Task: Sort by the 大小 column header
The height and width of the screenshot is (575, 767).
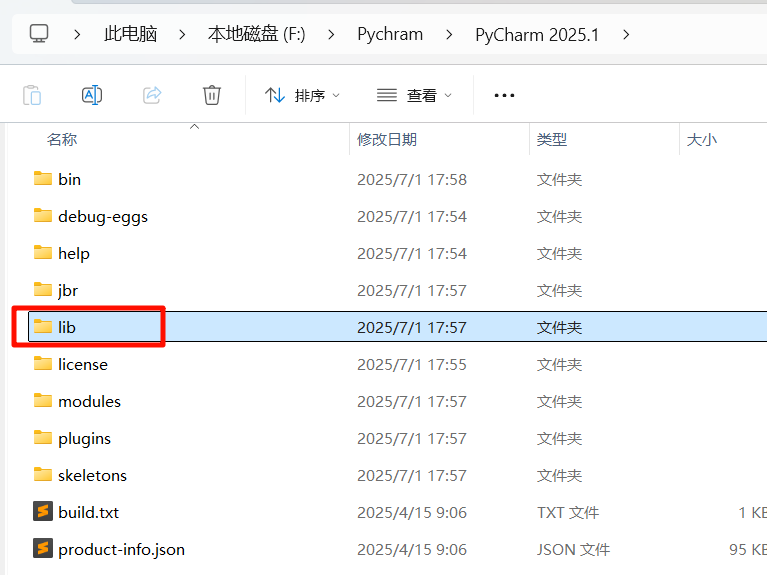Action: pyautogui.click(x=701, y=139)
